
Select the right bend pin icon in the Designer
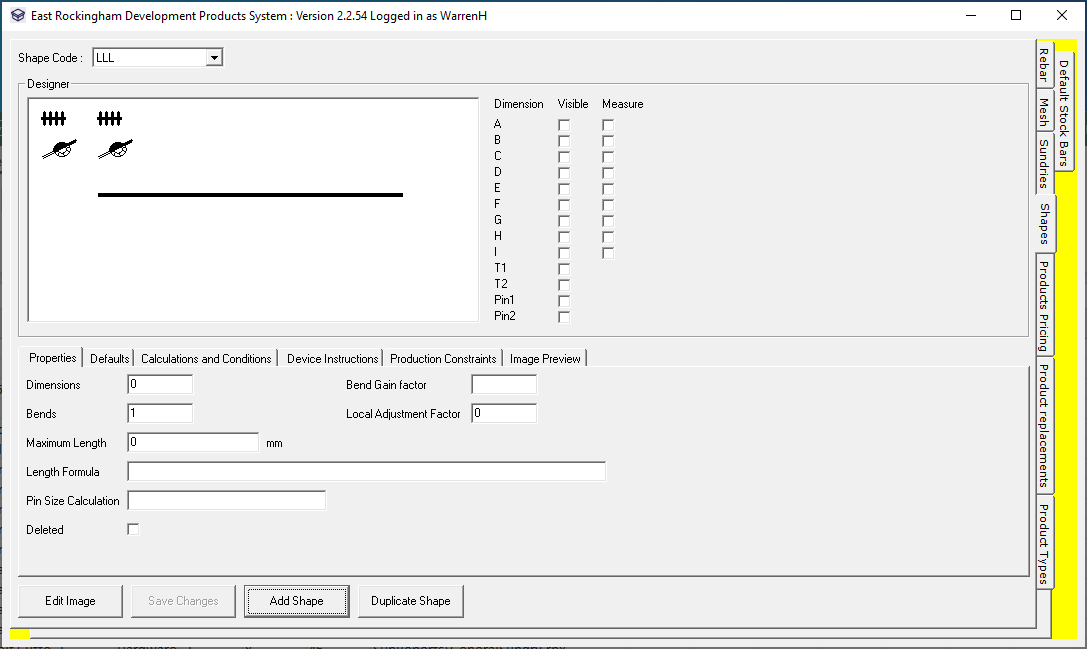tap(115, 151)
